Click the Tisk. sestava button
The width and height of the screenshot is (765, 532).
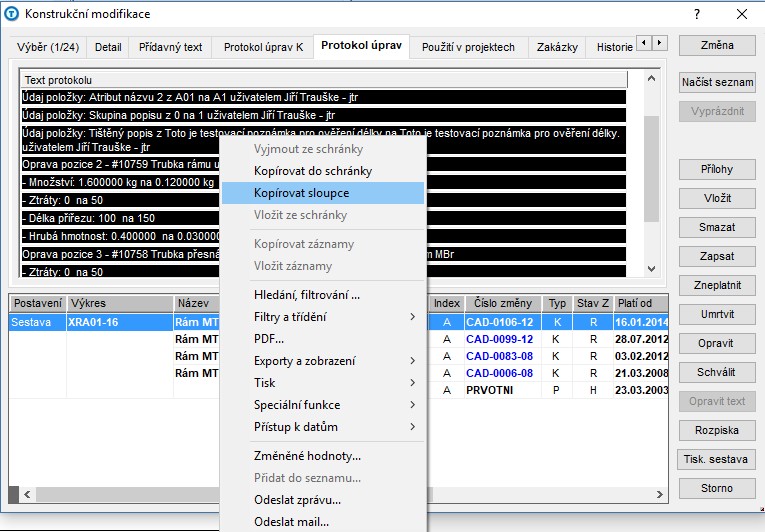(x=717, y=459)
